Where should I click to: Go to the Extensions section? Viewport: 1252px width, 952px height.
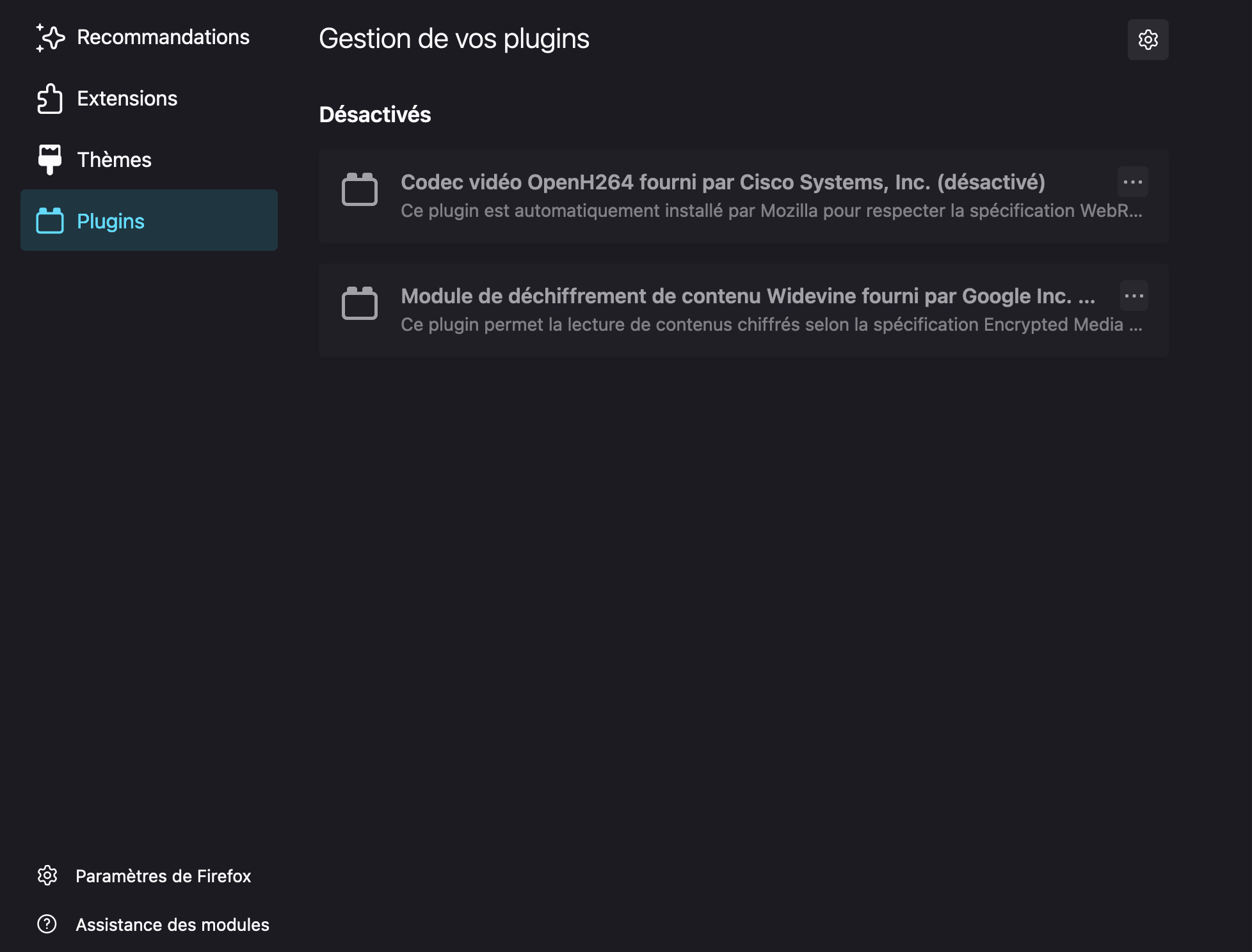coord(127,99)
